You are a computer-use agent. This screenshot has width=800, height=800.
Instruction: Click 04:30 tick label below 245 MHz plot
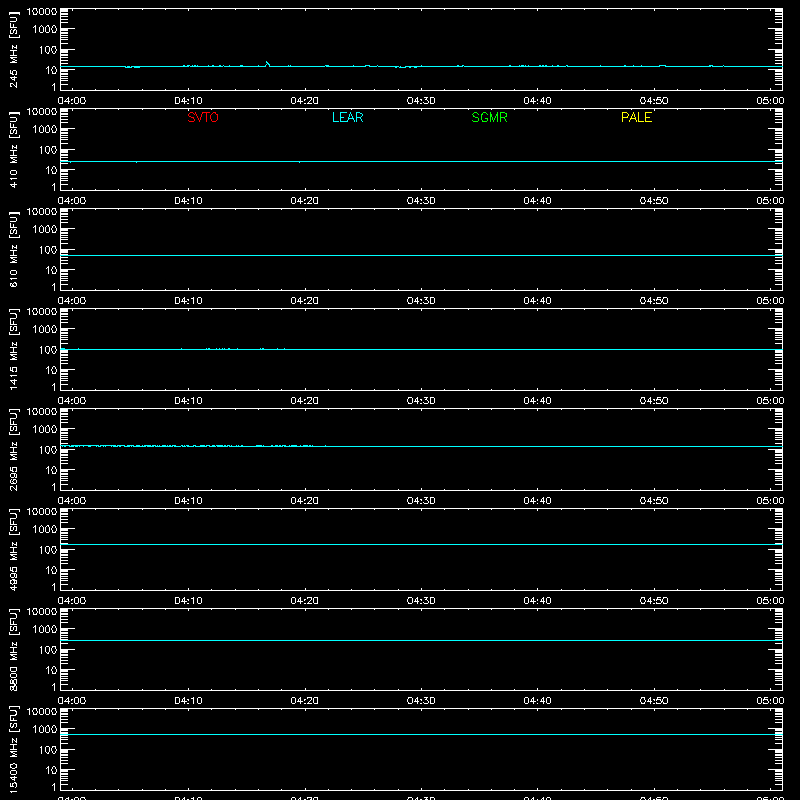tap(421, 101)
